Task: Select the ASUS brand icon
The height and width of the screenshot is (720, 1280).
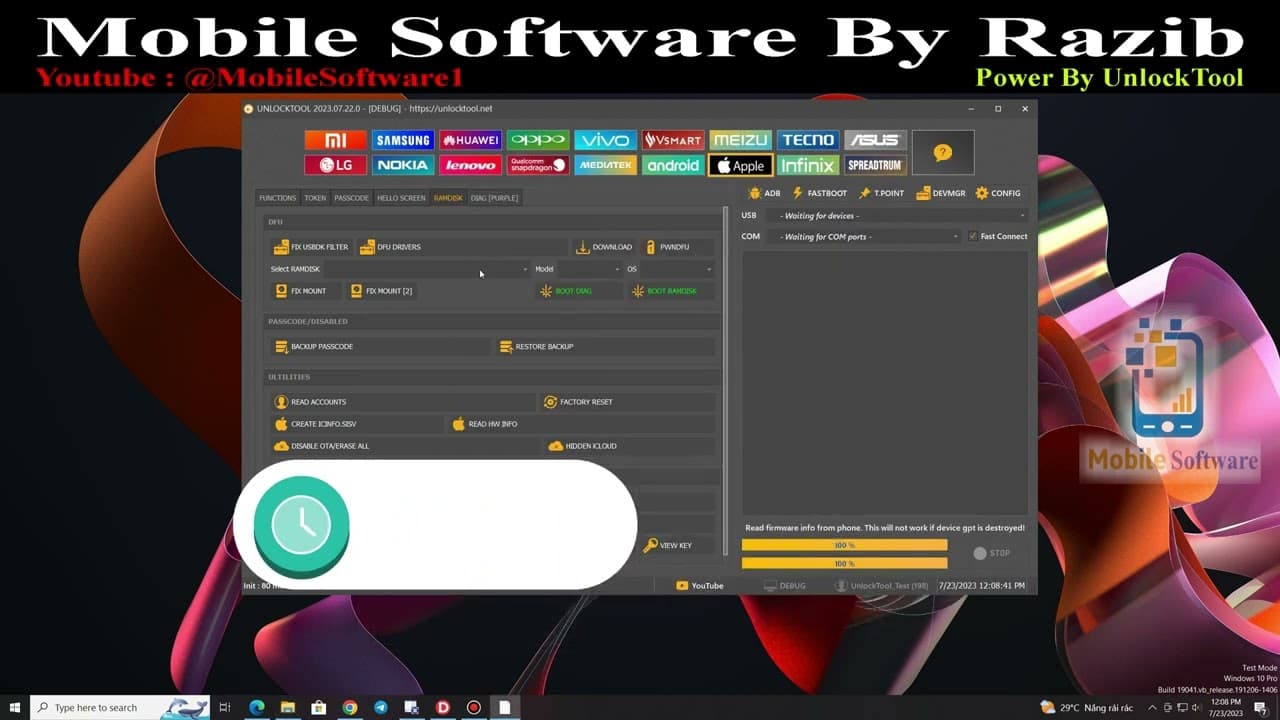Action: (x=876, y=140)
